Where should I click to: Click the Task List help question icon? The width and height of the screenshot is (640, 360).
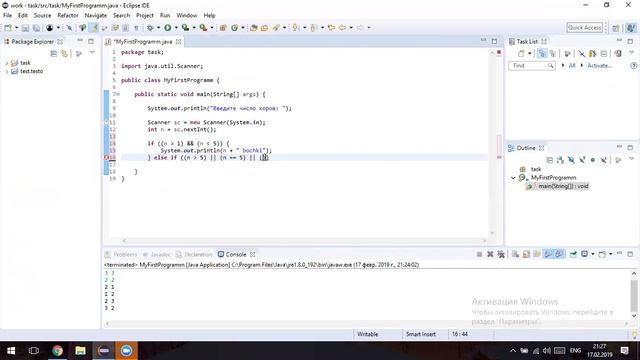tap(633, 65)
